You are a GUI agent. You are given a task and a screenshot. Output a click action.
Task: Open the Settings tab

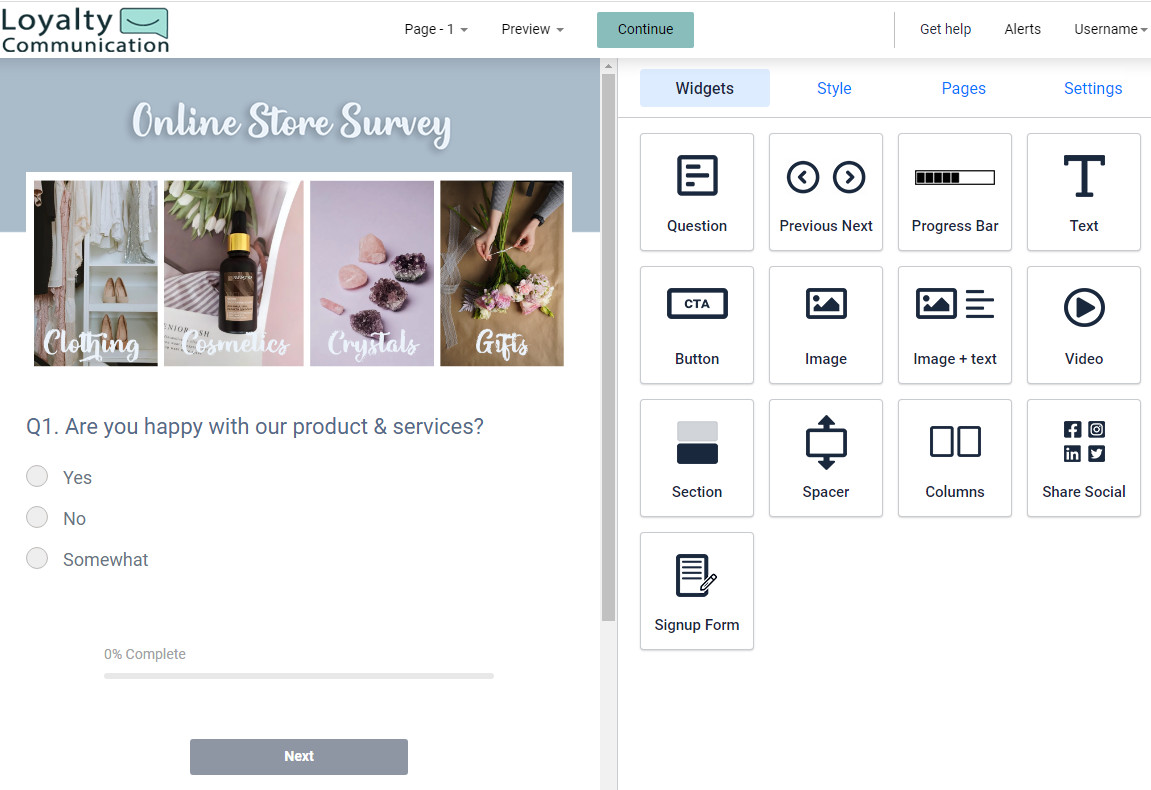pos(1093,88)
